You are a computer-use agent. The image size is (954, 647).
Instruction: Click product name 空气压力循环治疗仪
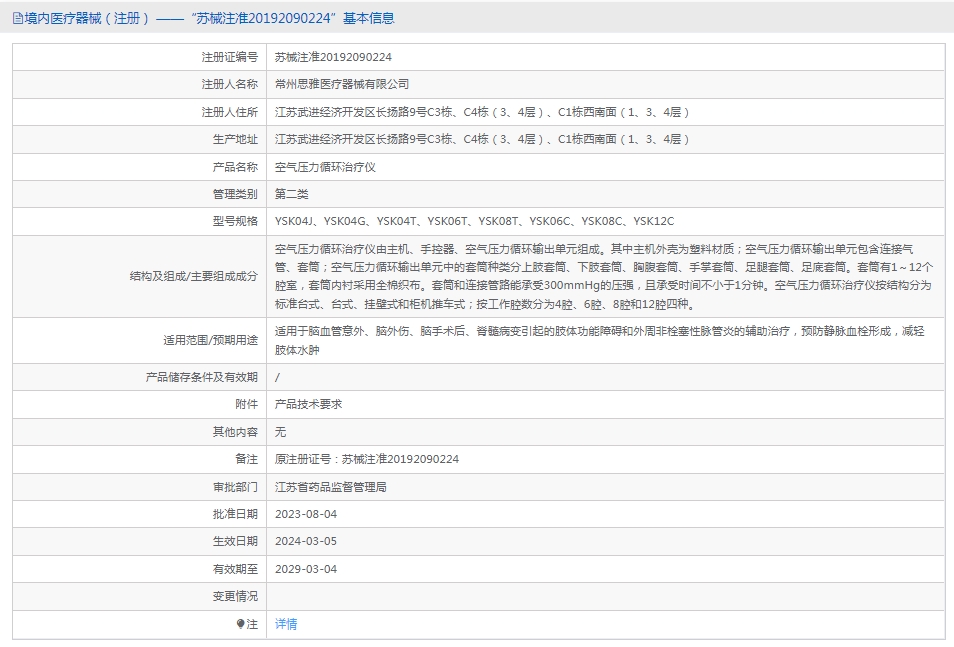click(325, 167)
